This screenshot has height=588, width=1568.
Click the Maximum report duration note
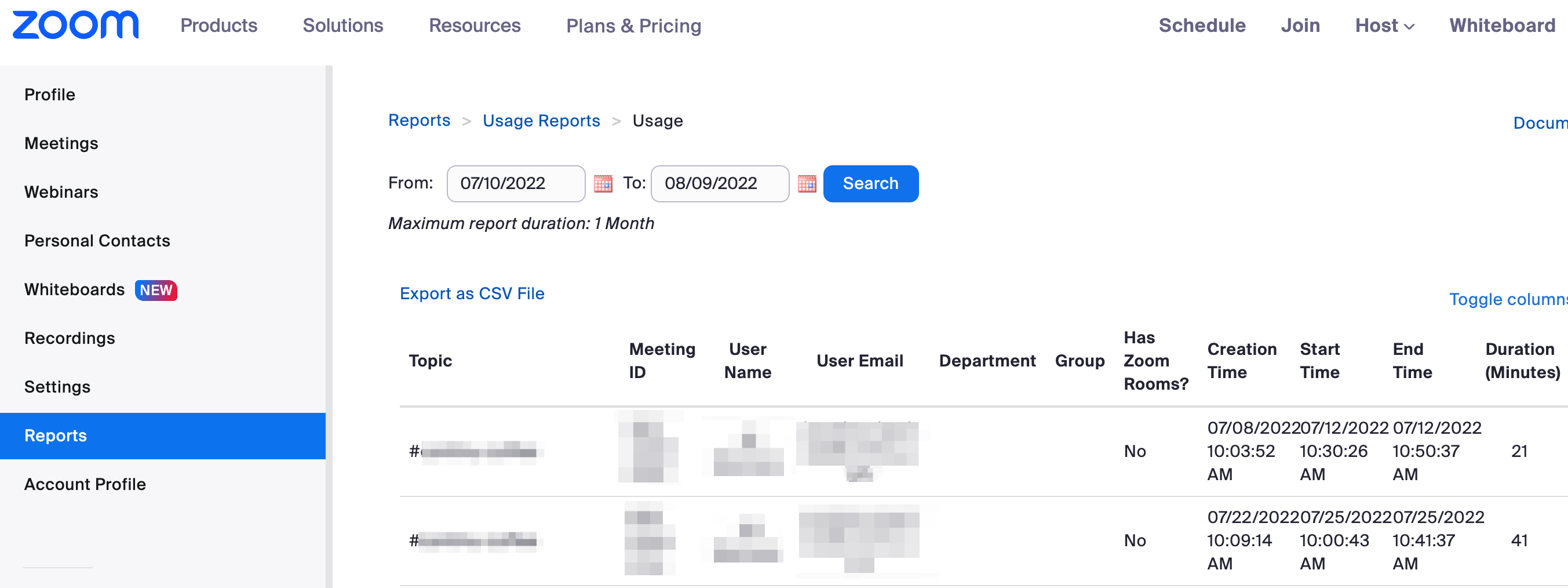click(521, 224)
